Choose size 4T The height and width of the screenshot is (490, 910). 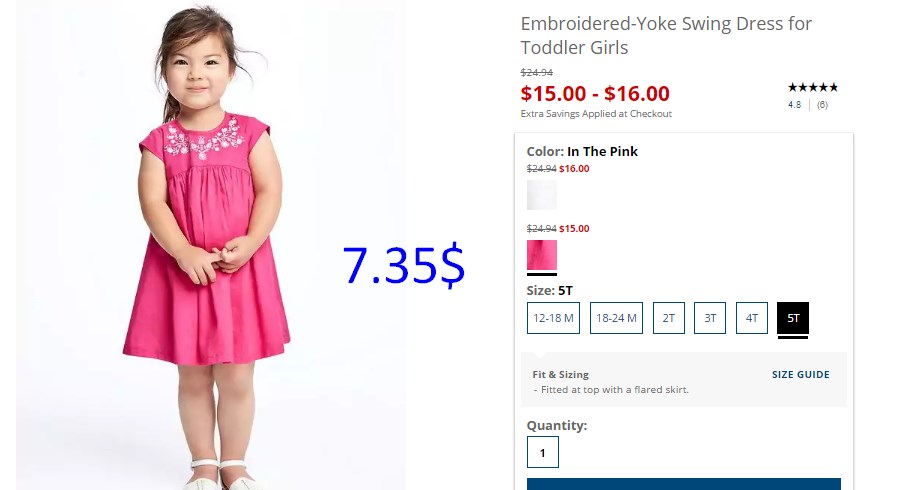(752, 318)
